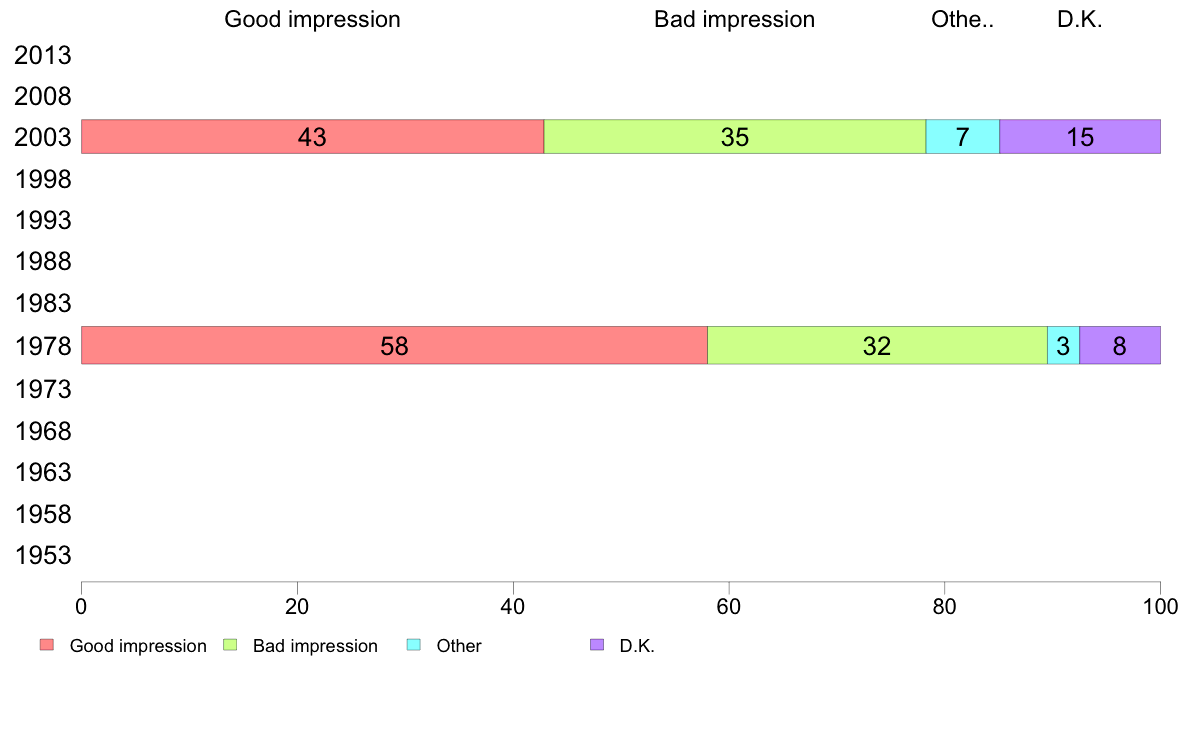Click the green Bad impression legend swatch

(230, 646)
